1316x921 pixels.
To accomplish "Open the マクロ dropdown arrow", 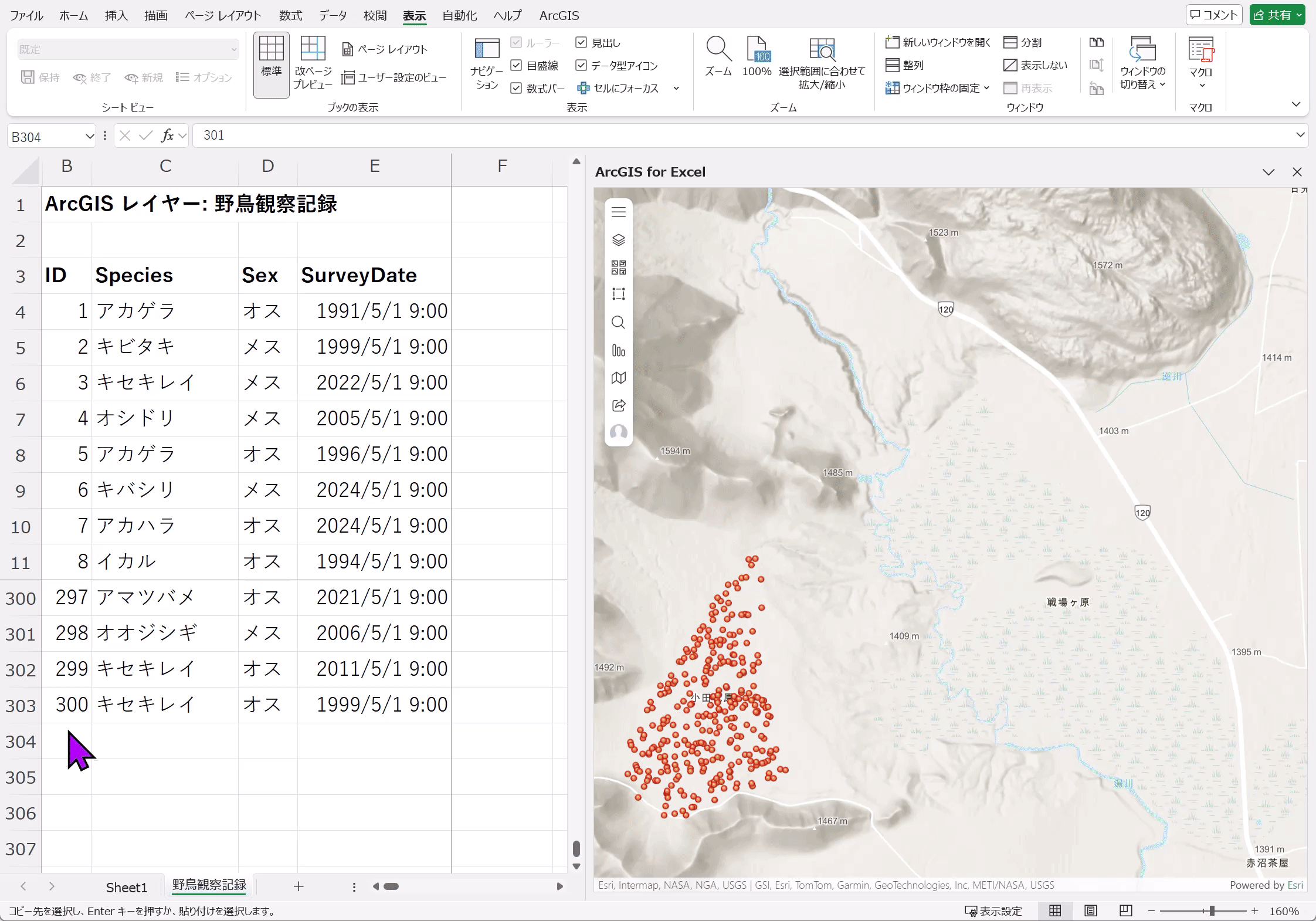I will [1202, 86].
